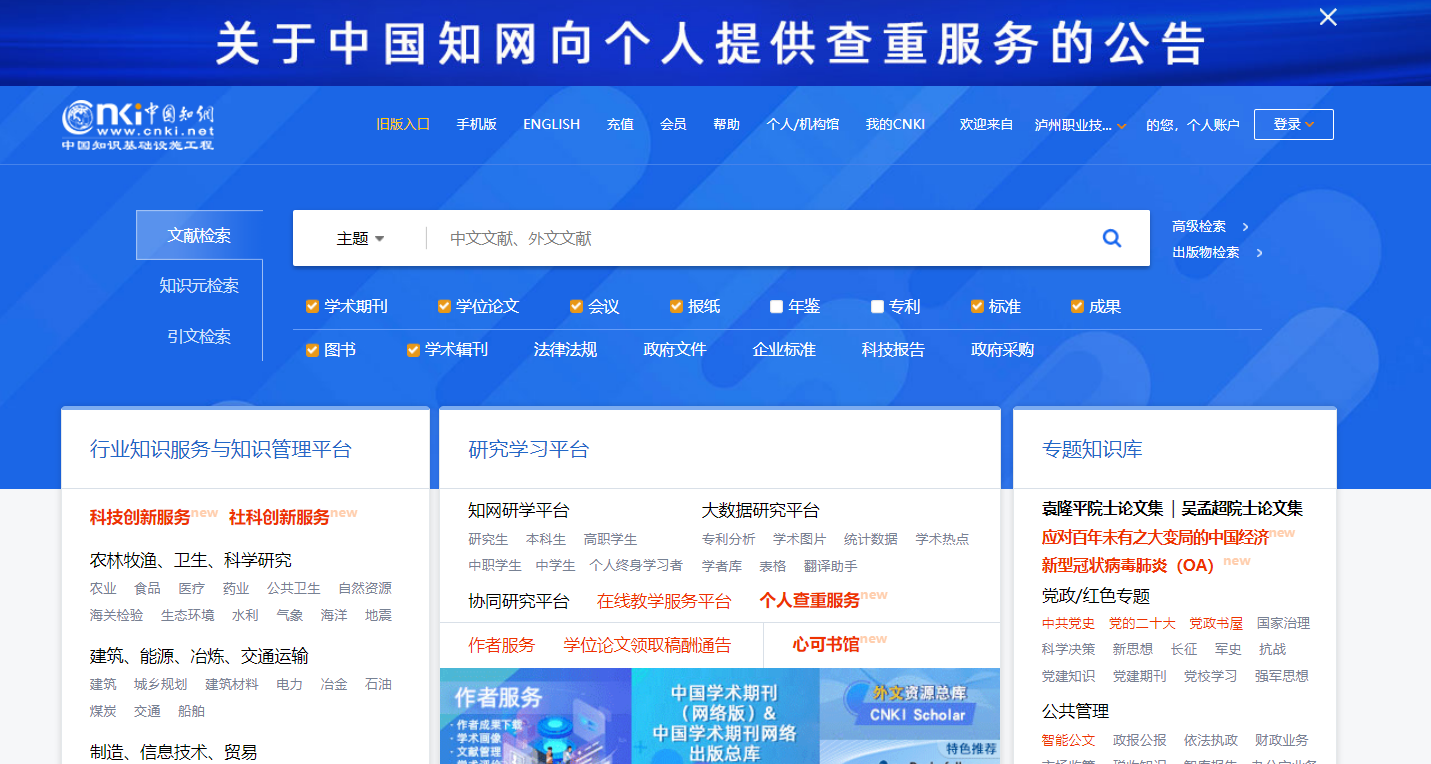Click the 中国学术期刊(网络版) banner thumbnail
This screenshot has width=1431, height=764.
(x=725, y=716)
